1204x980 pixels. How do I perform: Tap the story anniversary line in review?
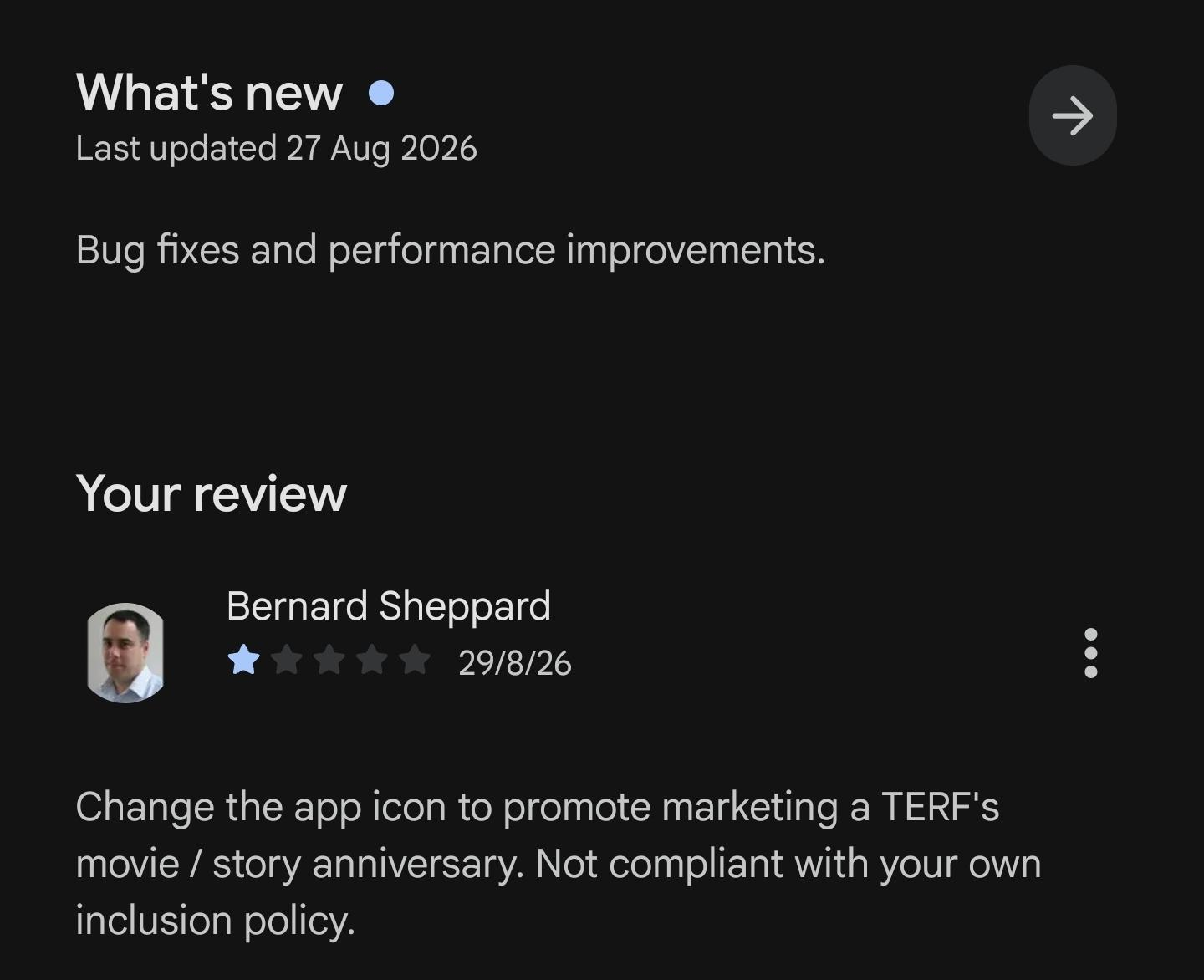coord(559,864)
